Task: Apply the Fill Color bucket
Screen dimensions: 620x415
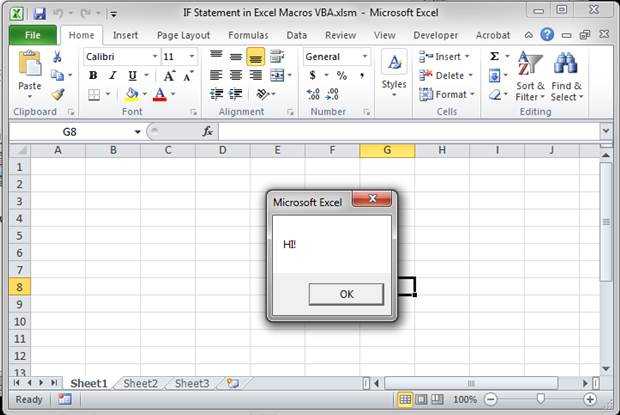Action: (x=132, y=95)
